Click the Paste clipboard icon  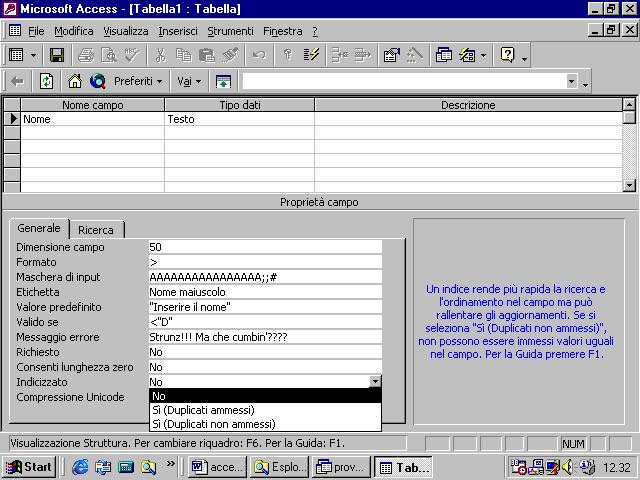[x=207, y=55]
